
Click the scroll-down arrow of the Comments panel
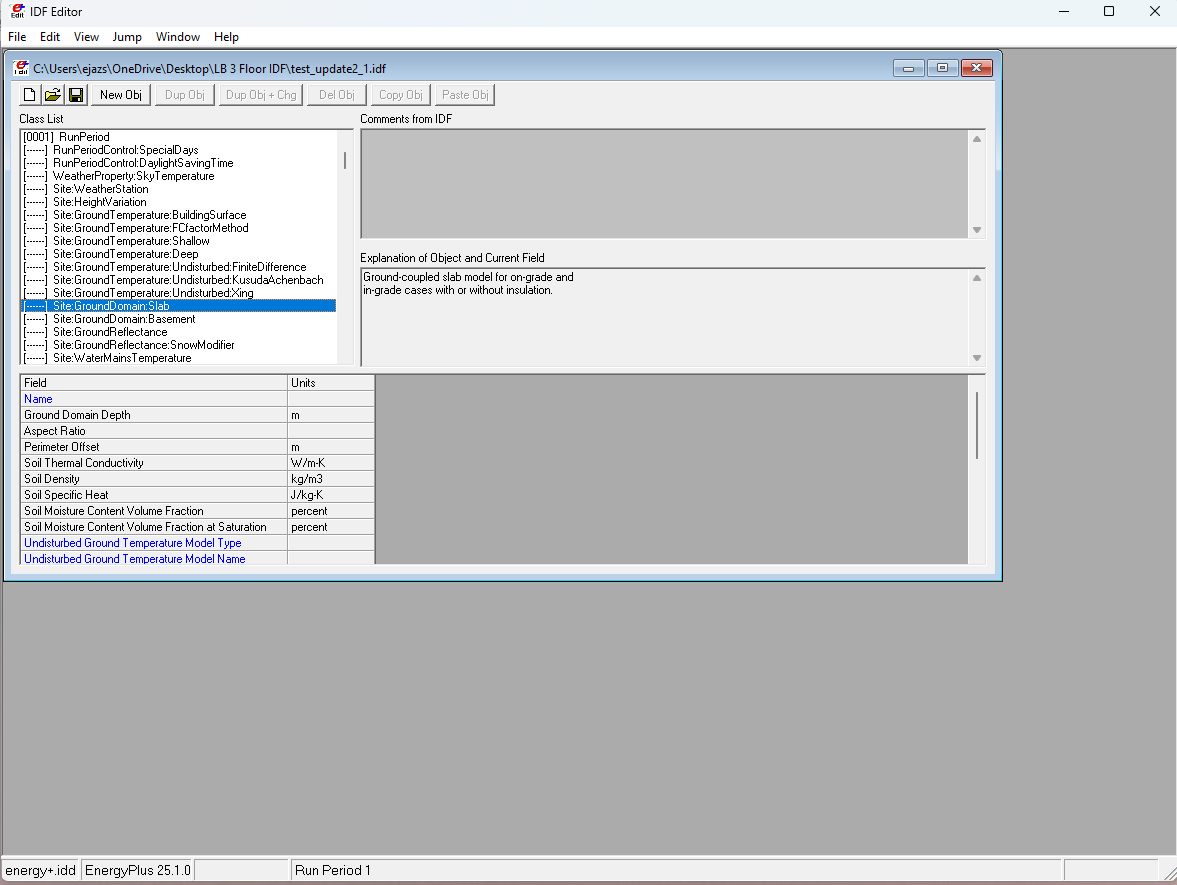[x=976, y=229]
